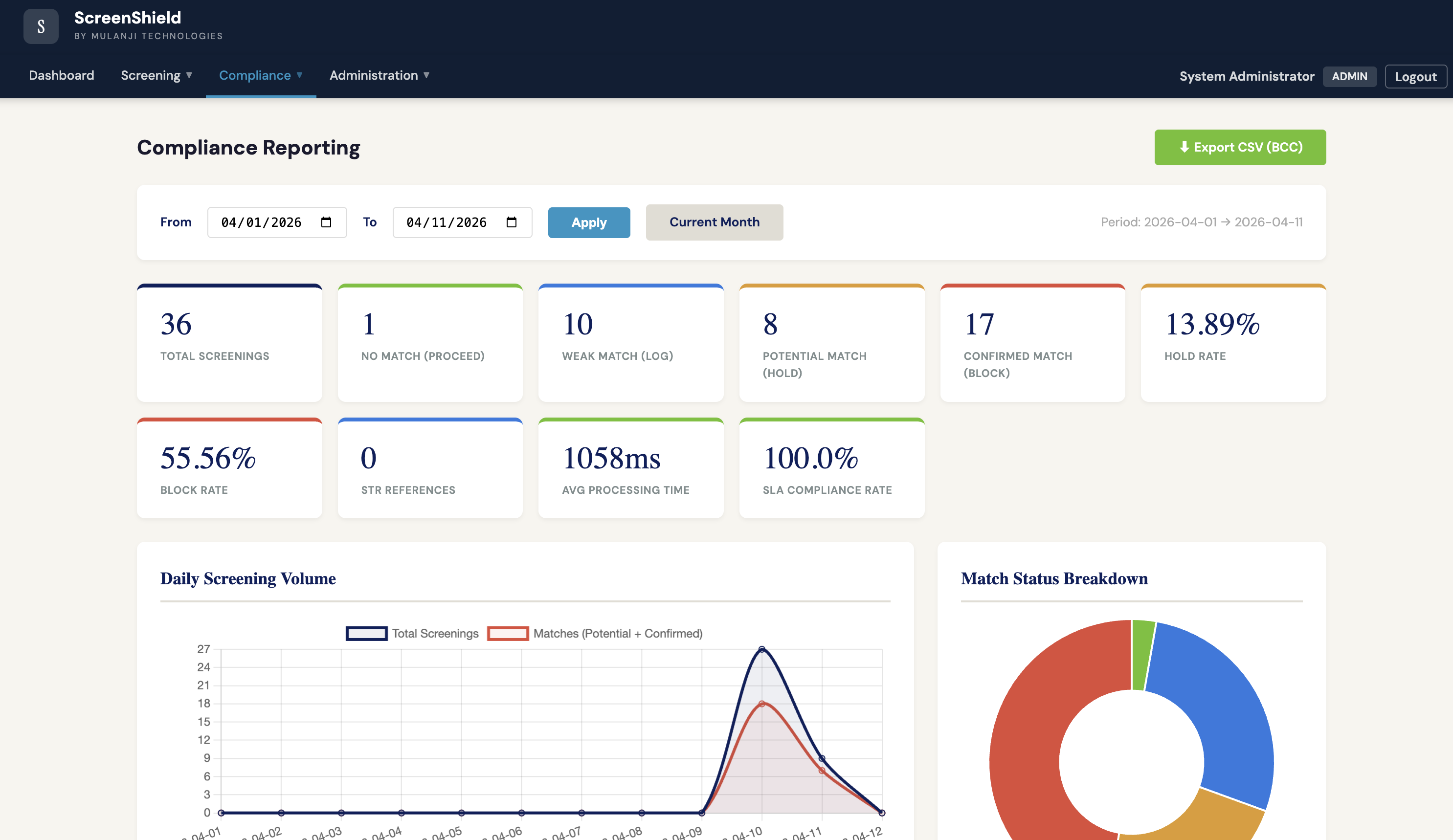This screenshot has width=1453, height=840.
Task: Click the ScreenShield S logo icon
Action: tap(41, 26)
